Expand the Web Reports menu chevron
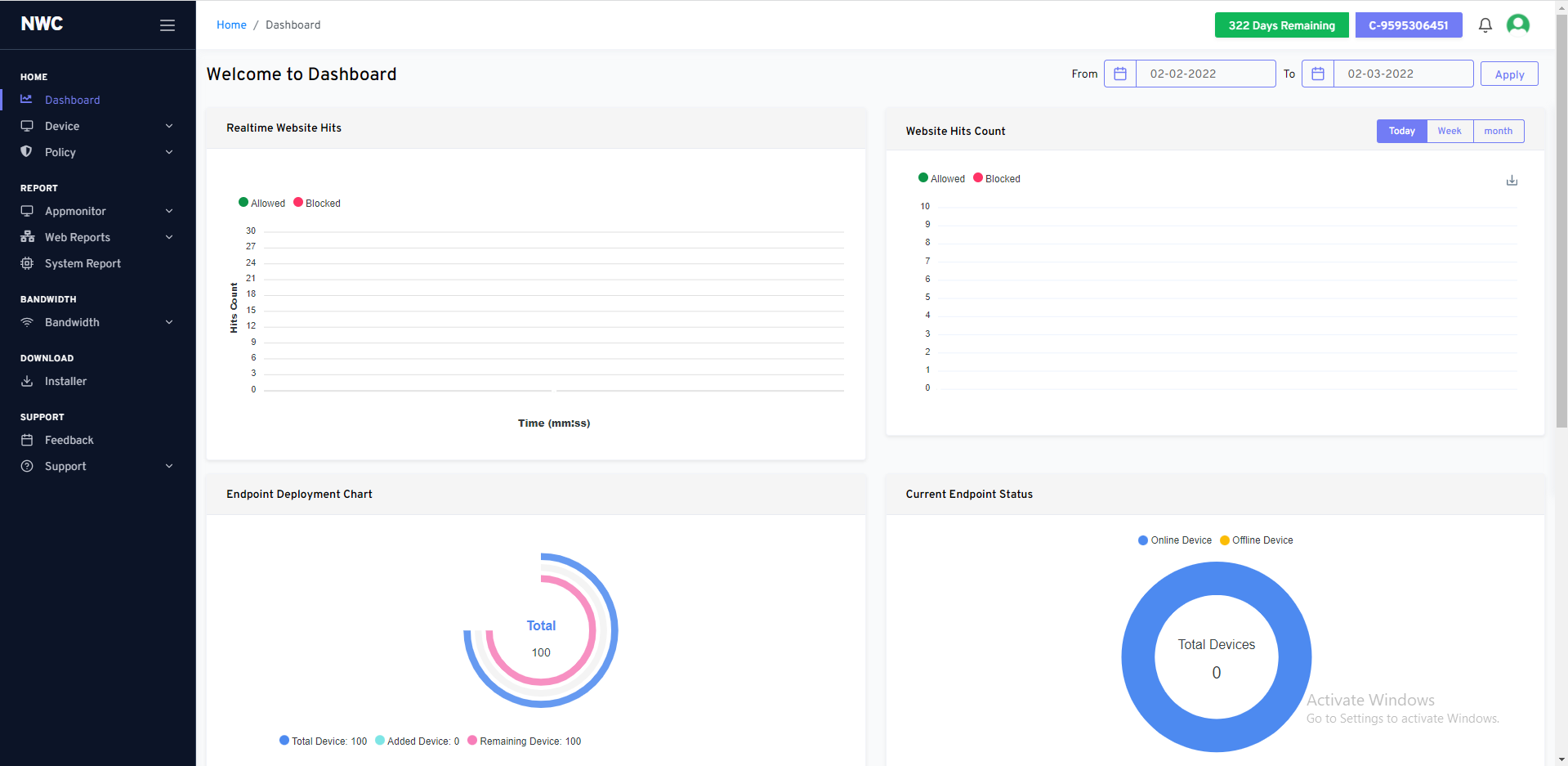 169,237
